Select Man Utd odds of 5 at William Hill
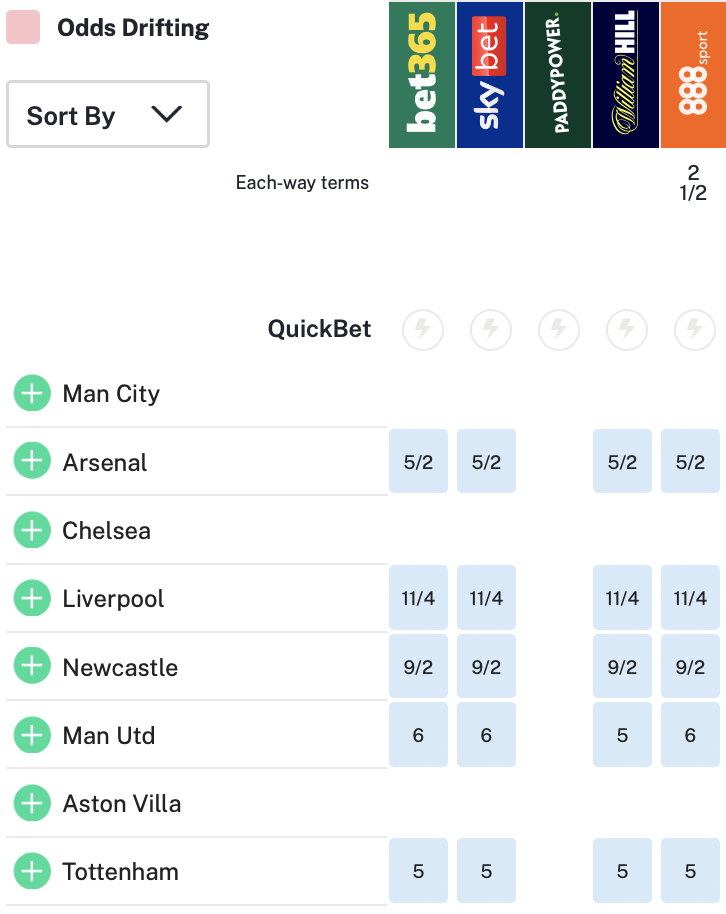The image size is (726, 914). (622, 735)
